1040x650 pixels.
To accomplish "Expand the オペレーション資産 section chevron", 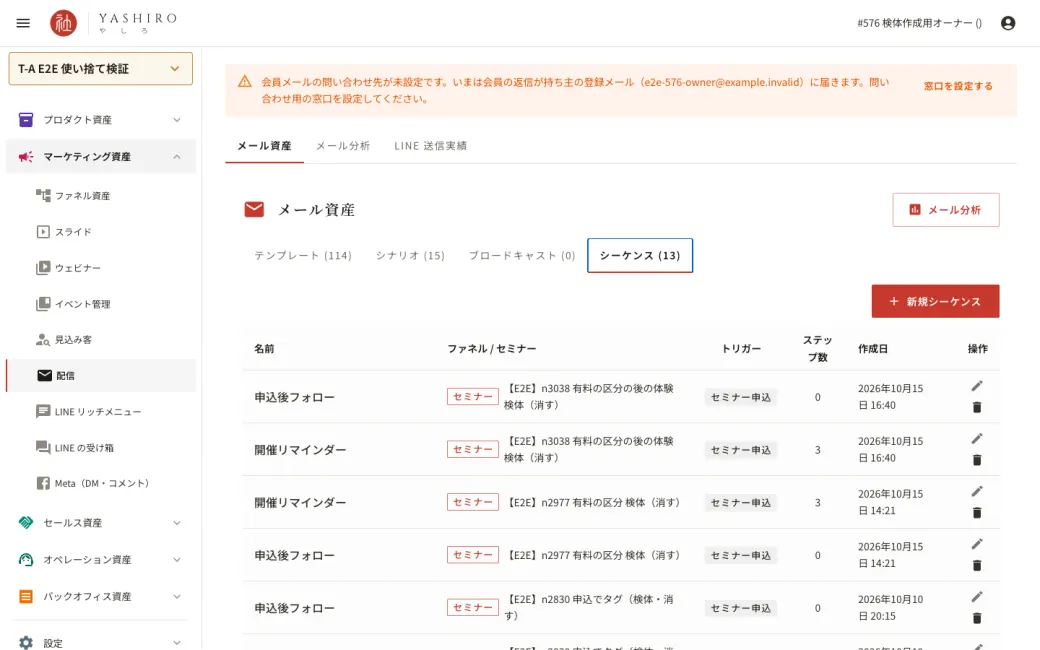I will coord(176,560).
